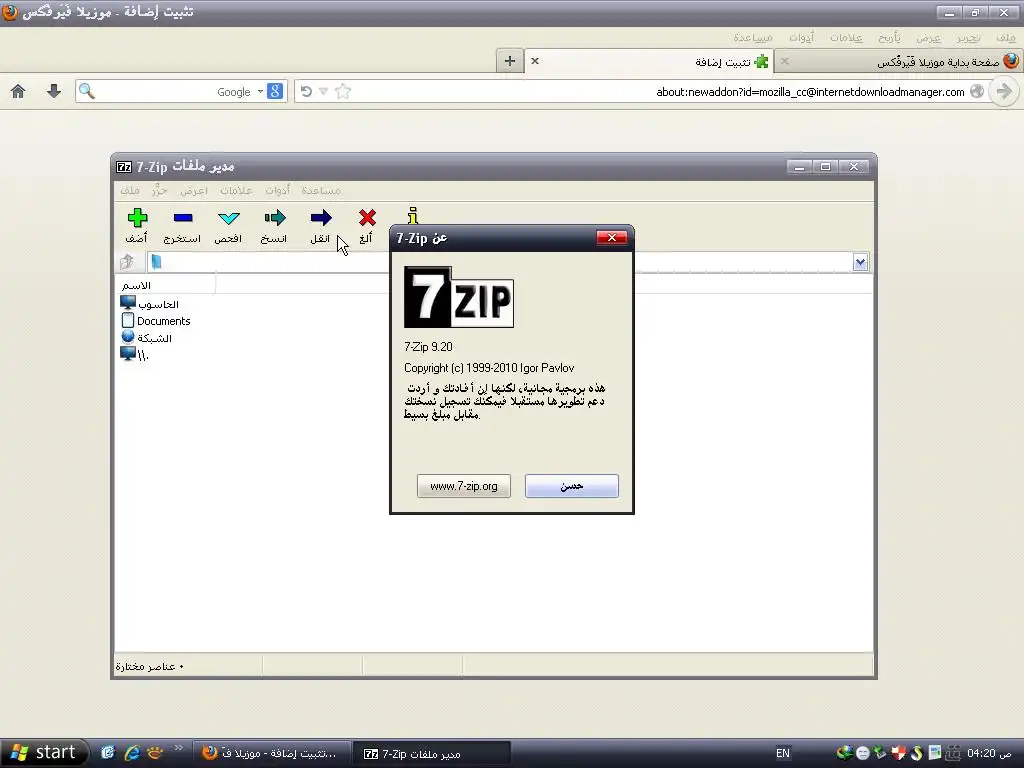Viewport: 1024px width, 768px height.
Task: Click the blue Move arrow icon
Action: [x=321, y=217]
